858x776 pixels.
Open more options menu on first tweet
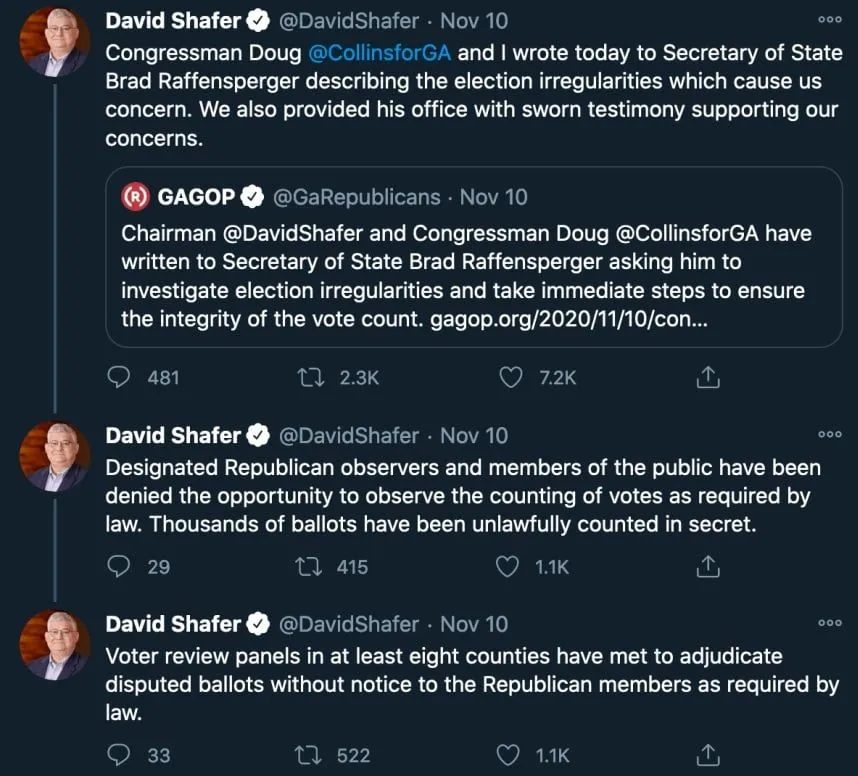830,19
